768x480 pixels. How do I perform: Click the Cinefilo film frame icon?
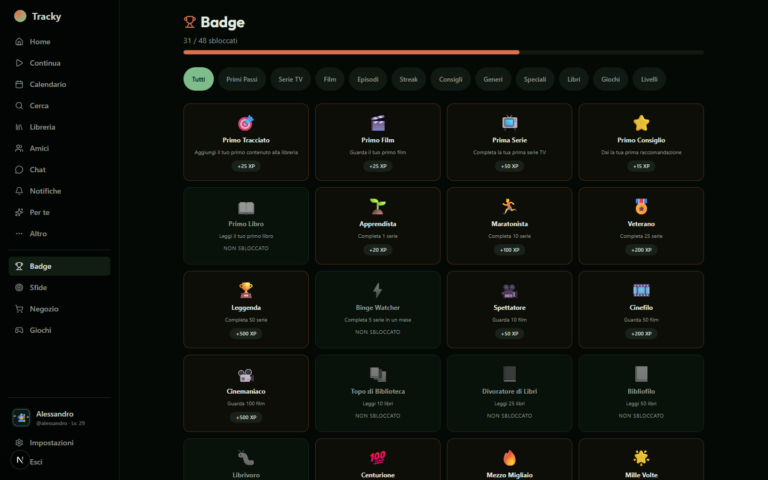pyautogui.click(x=641, y=290)
